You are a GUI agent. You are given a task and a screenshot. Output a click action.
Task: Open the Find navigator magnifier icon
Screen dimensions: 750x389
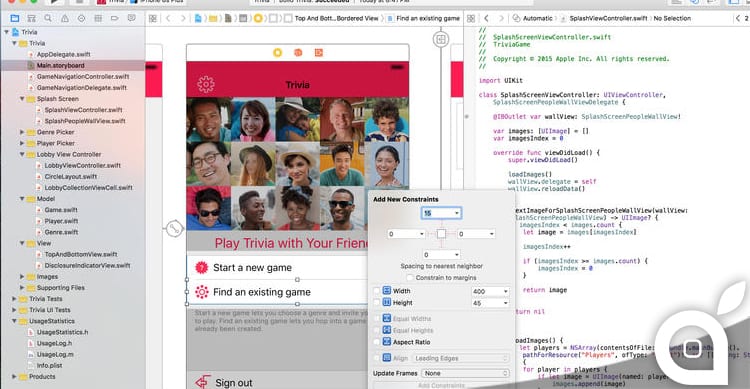click(x=48, y=18)
